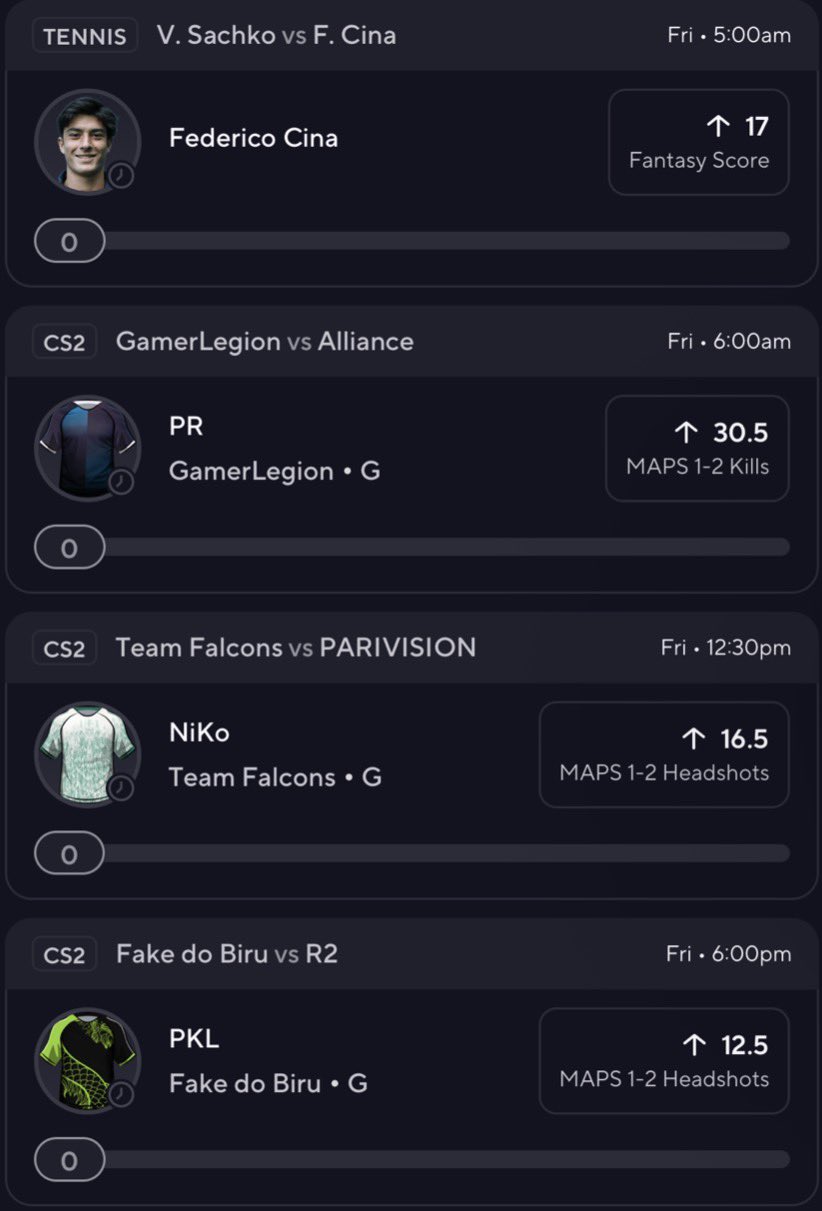Click clock badge on NiKo's avatar

[121, 787]
